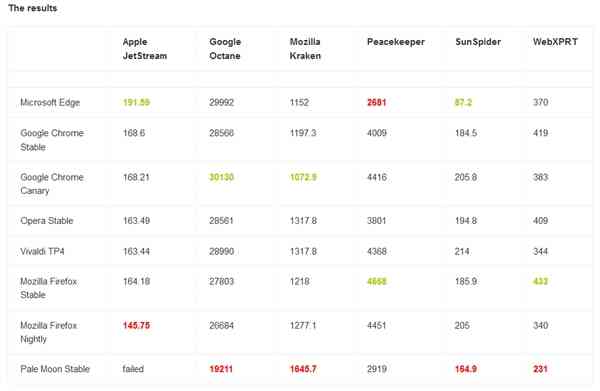The height and width of the screenshot is (391, 600).
Task: Click the red 19211 Octane score
Action: pos(221,369)
